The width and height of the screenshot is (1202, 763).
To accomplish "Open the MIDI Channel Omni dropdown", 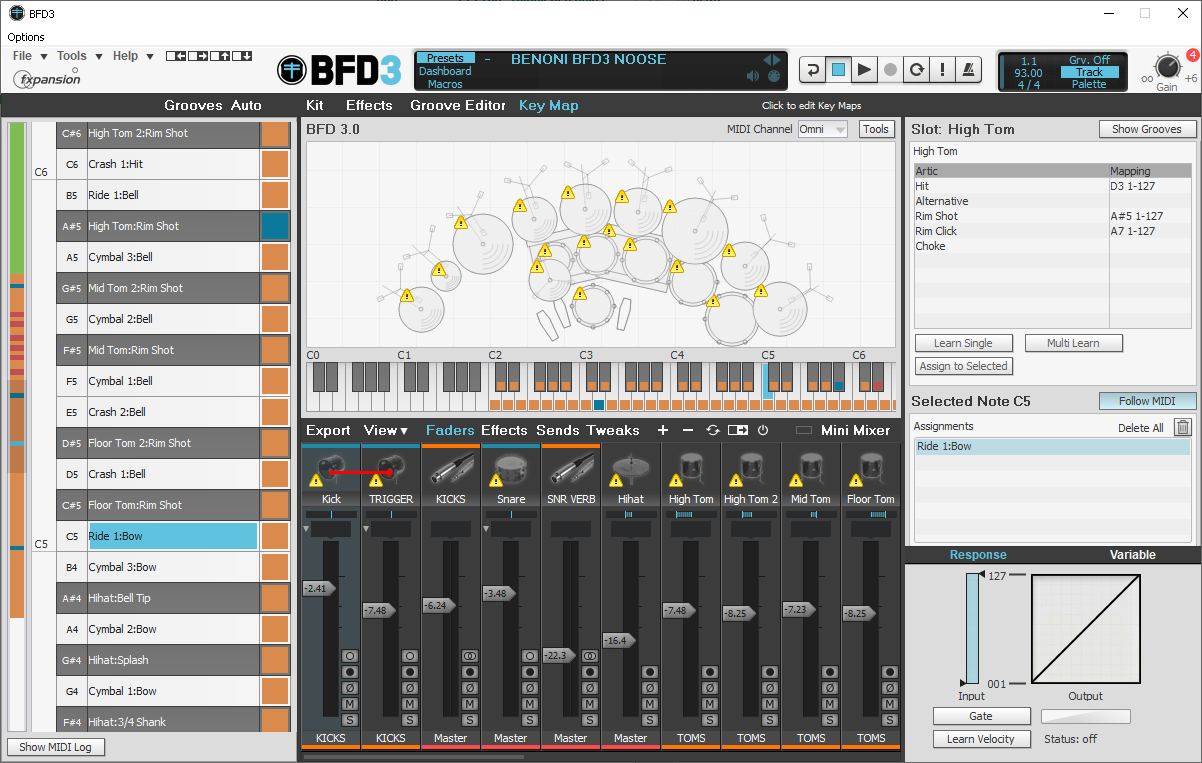I will coord(822,129).
